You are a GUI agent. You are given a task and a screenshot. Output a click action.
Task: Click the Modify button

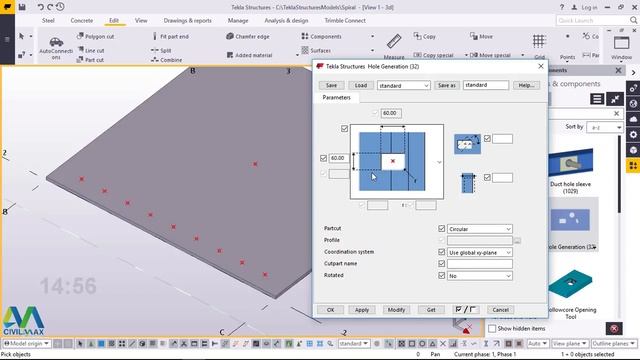click(x=396, y=310)
